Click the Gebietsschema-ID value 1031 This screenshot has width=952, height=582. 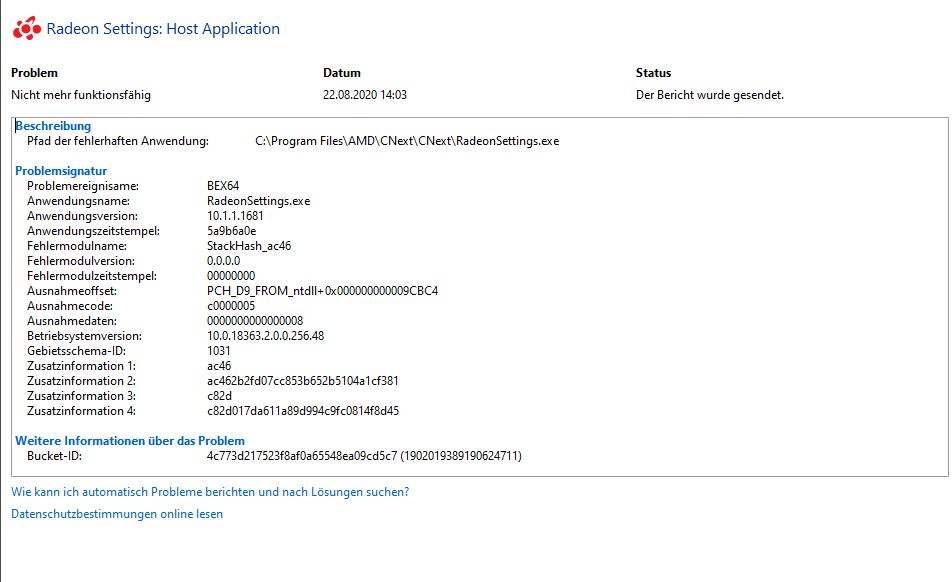pos(219,351)
